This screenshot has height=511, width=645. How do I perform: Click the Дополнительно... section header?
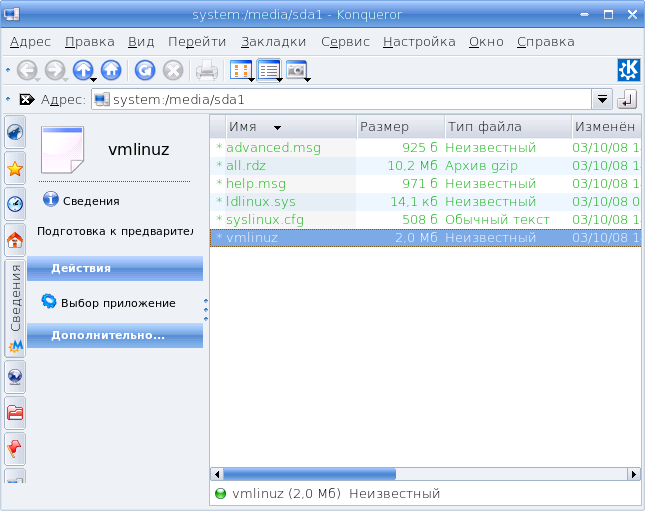(x=115, y=335)
